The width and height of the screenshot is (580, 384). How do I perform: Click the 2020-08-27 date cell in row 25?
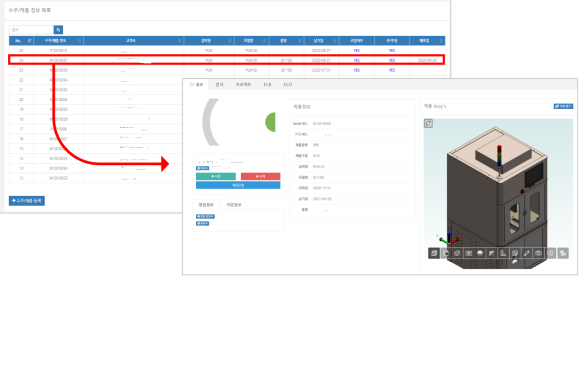click(x=321, y=50)
